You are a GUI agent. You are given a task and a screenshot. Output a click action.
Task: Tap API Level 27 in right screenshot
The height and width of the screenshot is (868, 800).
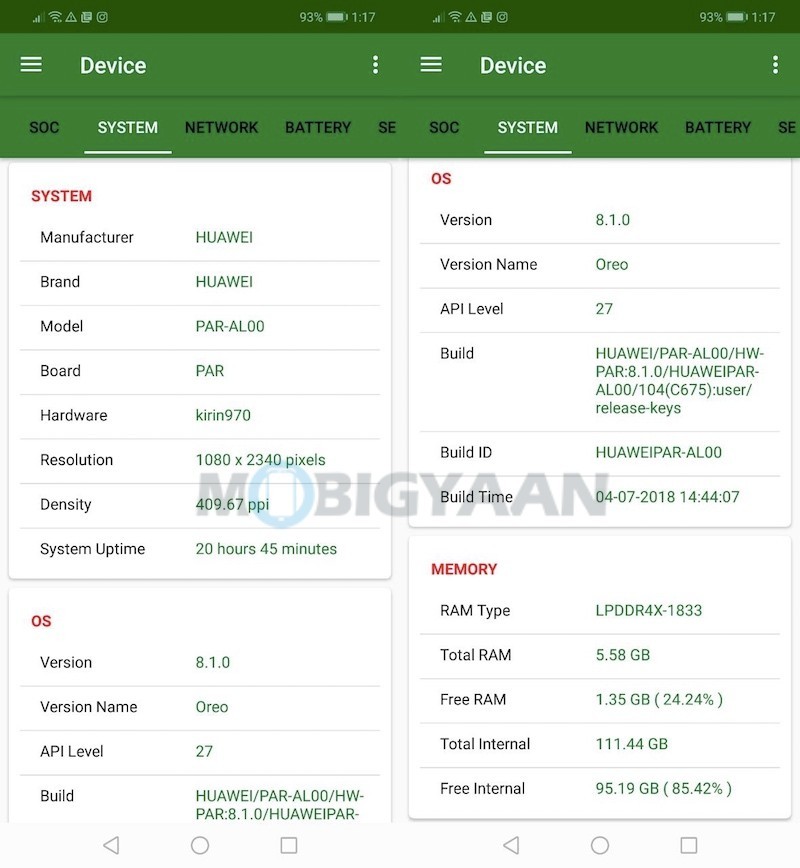tap(604, 308)
